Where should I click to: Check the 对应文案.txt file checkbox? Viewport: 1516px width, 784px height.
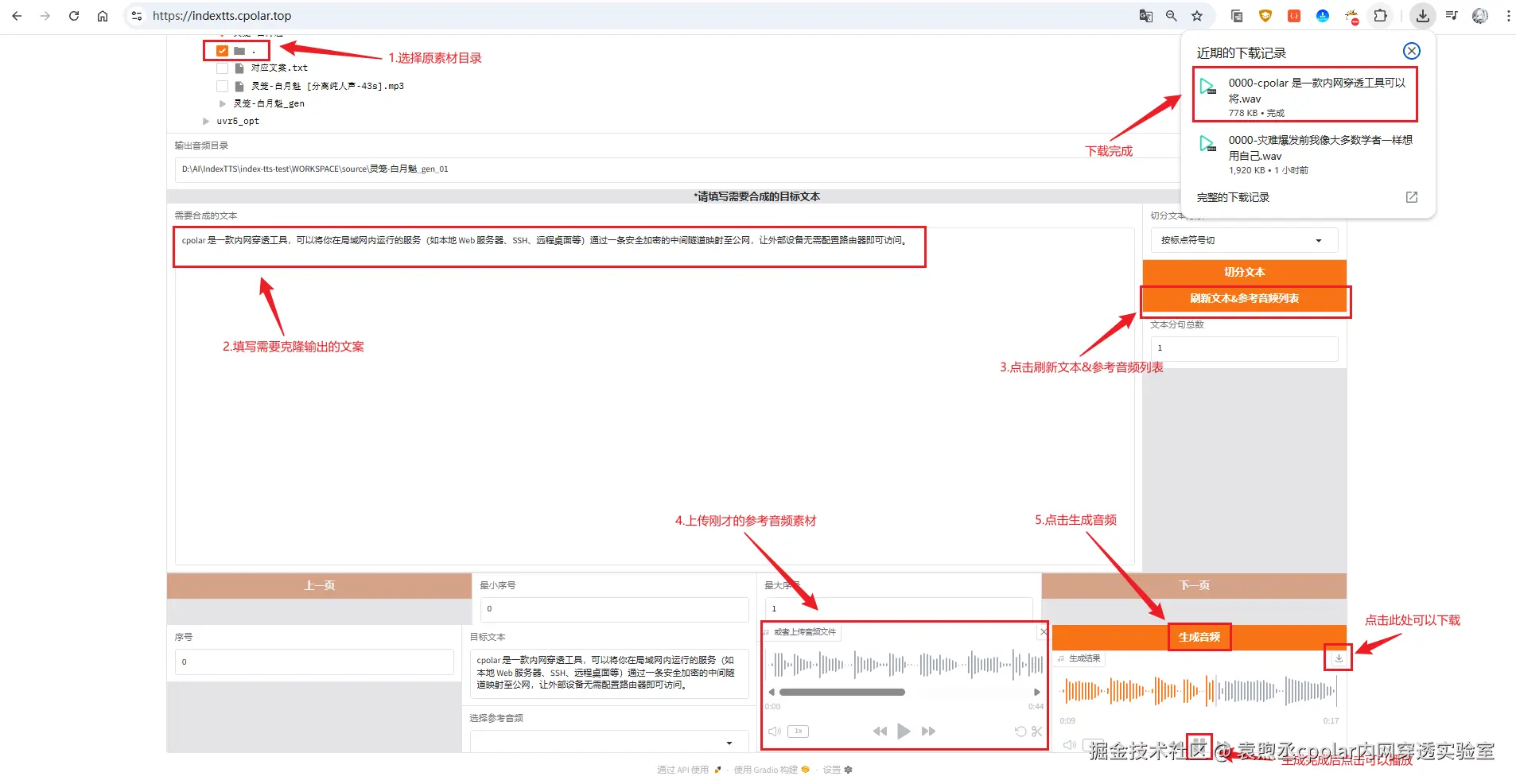click(x=222, y=68)
